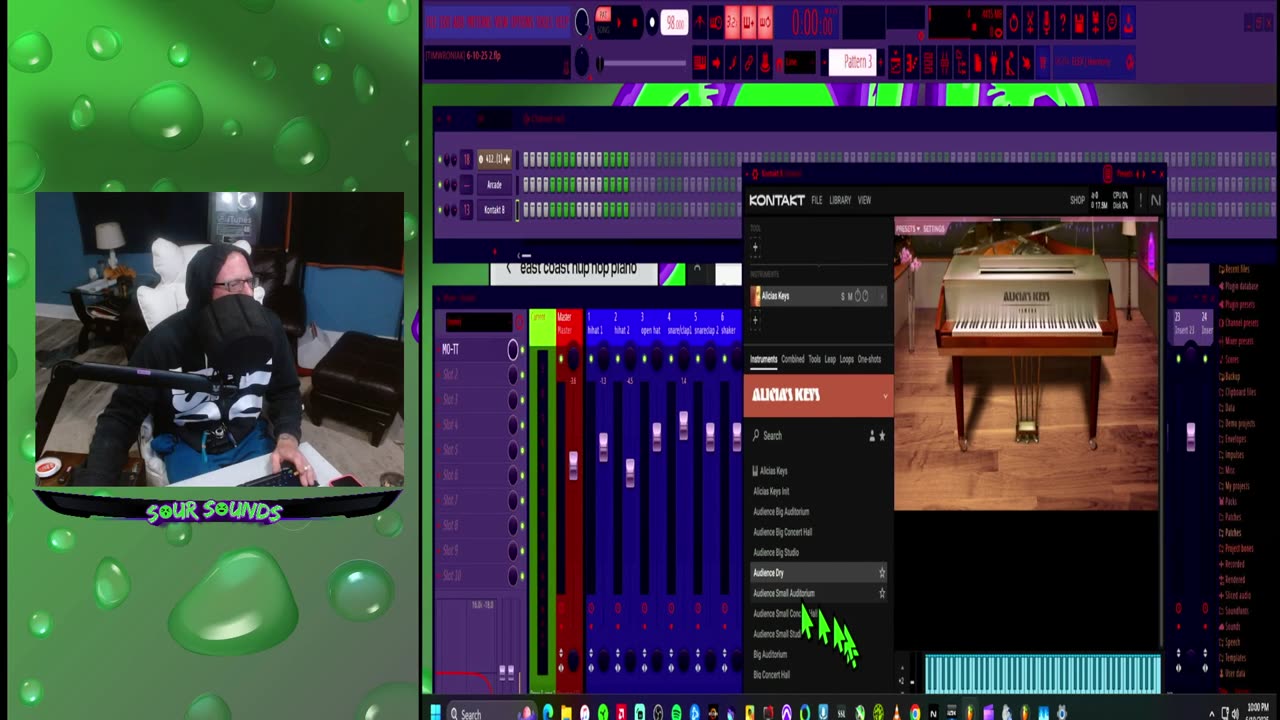This screenshot has width=1280, height=720.
Task: Select effect Slot 2 in mixer
Action: (x=476, y=374)
